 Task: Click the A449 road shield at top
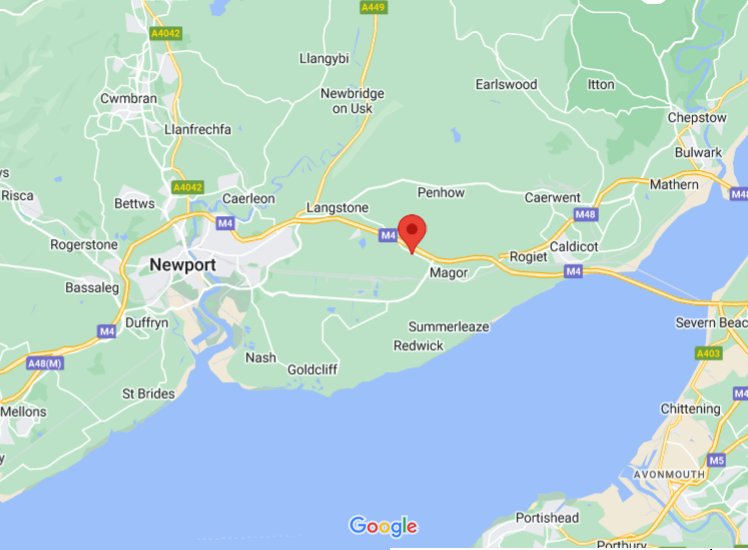tap(374, 8)
